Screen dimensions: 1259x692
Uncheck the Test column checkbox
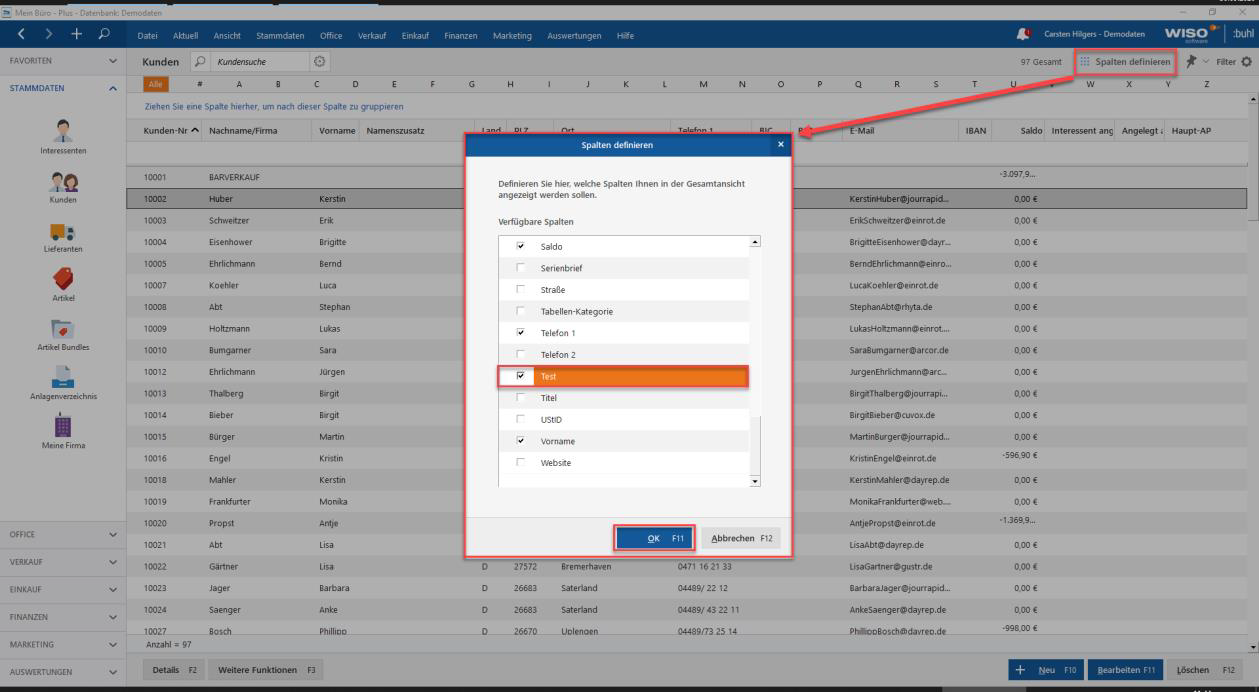tap(519, 377)
